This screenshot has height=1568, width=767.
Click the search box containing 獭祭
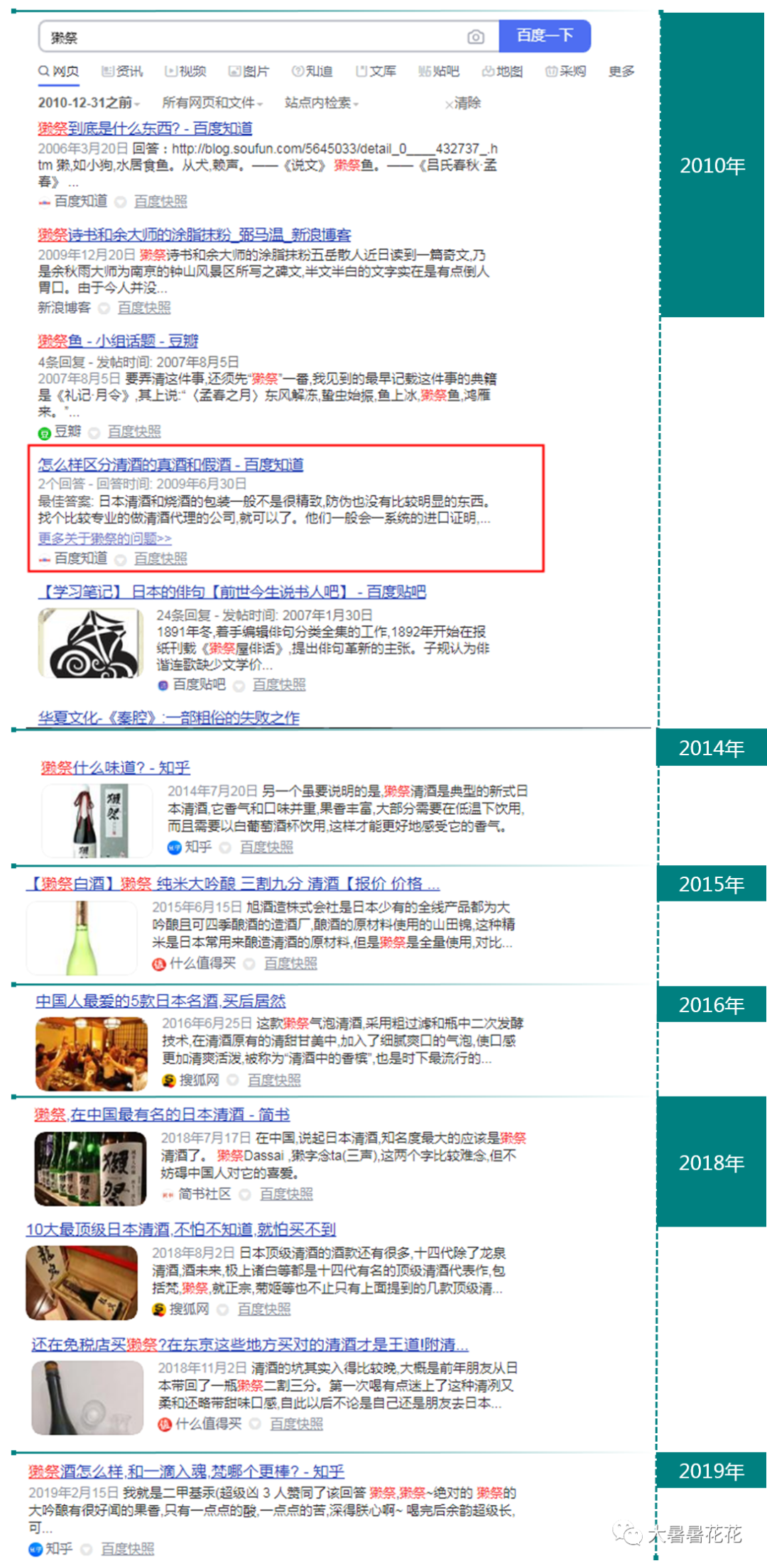click(268, 37)
